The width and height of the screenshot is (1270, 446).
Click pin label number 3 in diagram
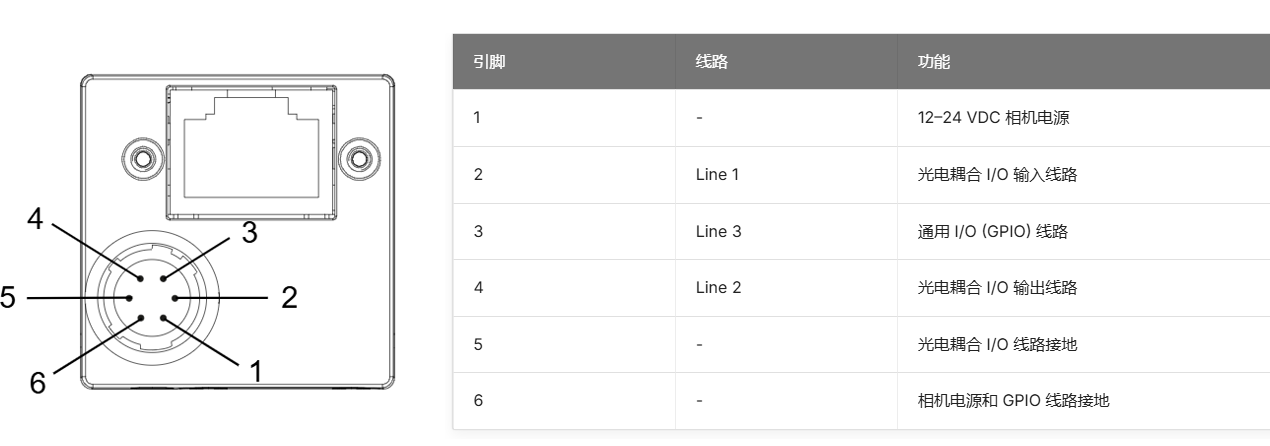[250, 233]
